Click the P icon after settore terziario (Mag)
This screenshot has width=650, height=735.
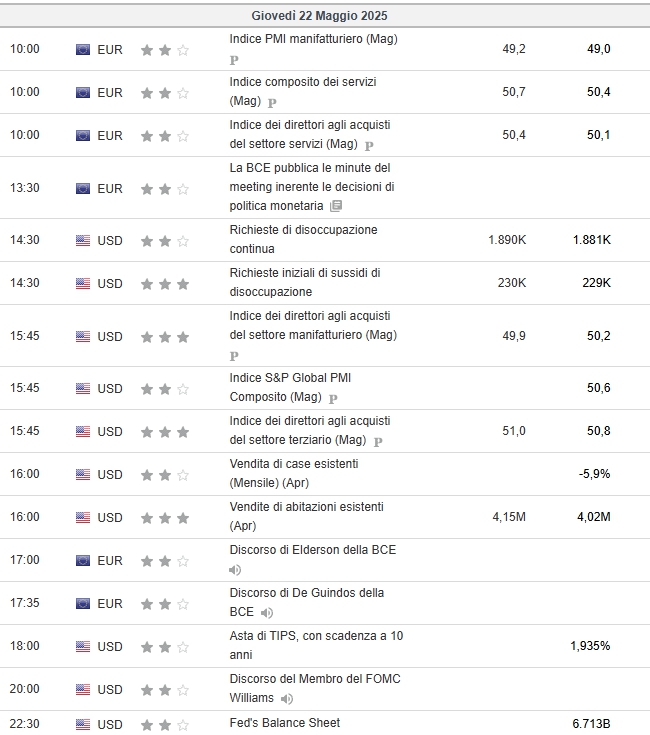tap(378, 442)
